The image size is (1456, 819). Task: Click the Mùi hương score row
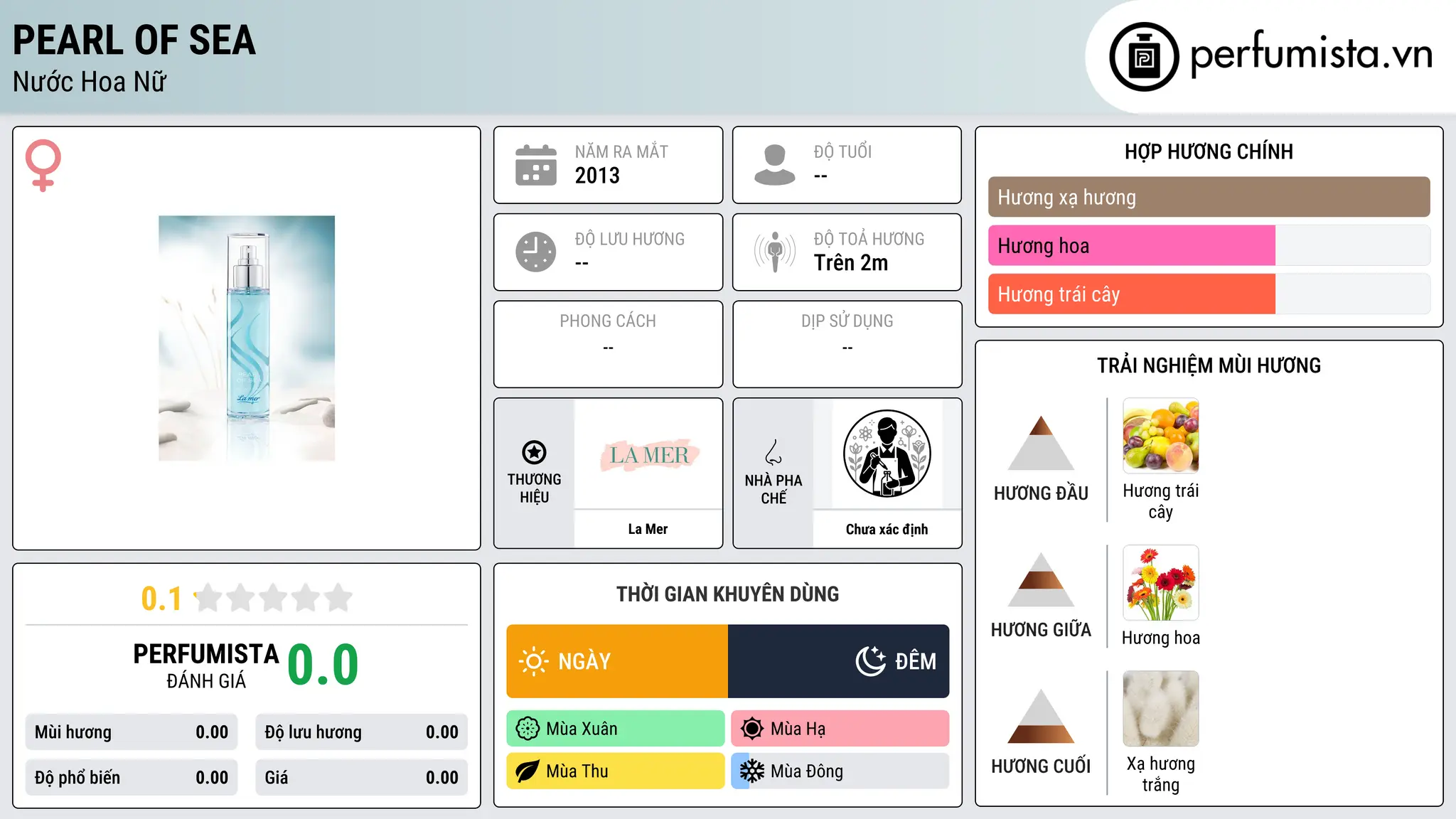pos(132,732)
